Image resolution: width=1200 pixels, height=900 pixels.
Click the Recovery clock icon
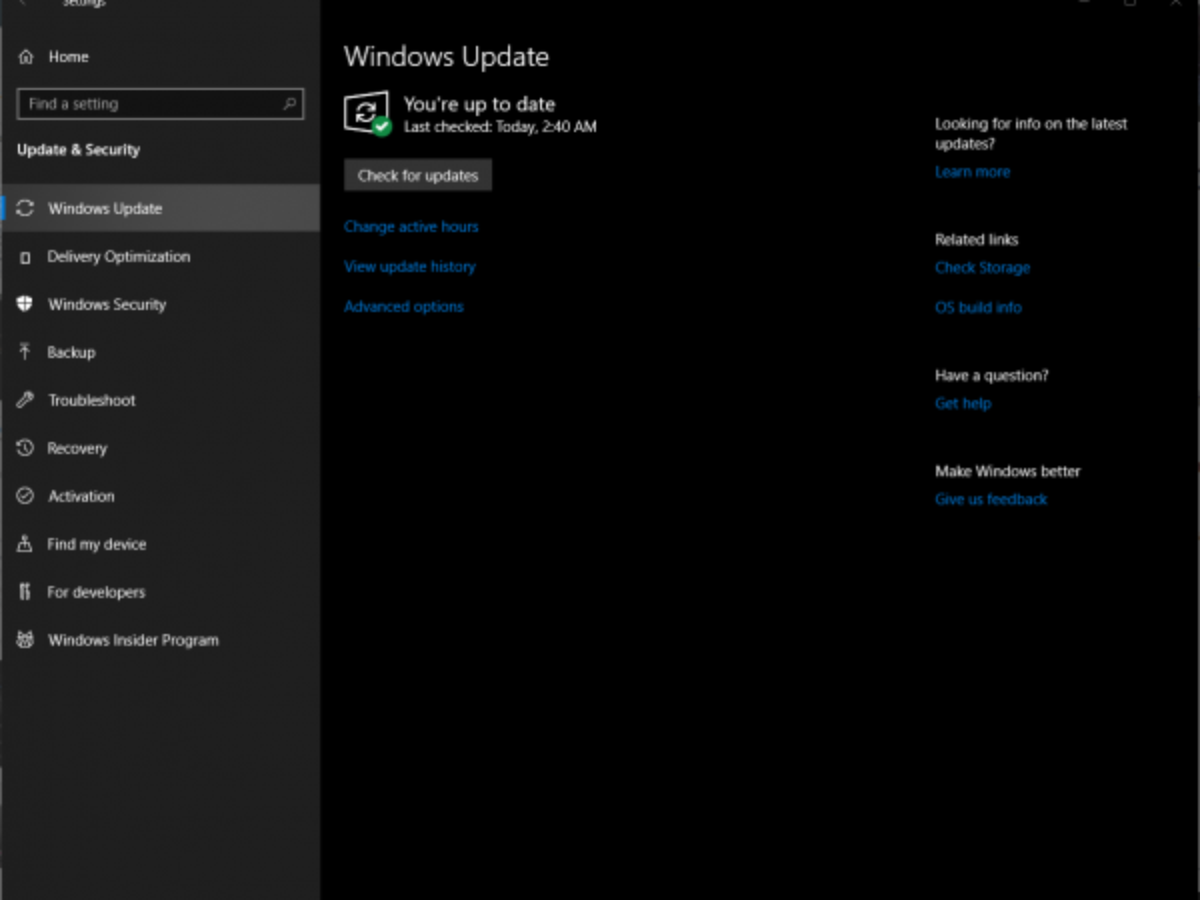(x=26, y=448)
